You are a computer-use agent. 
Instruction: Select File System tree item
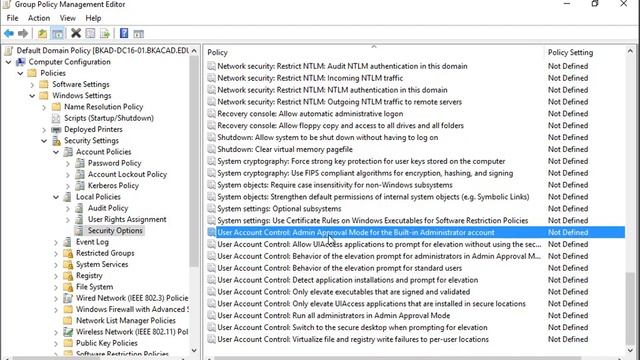[94, 287]
